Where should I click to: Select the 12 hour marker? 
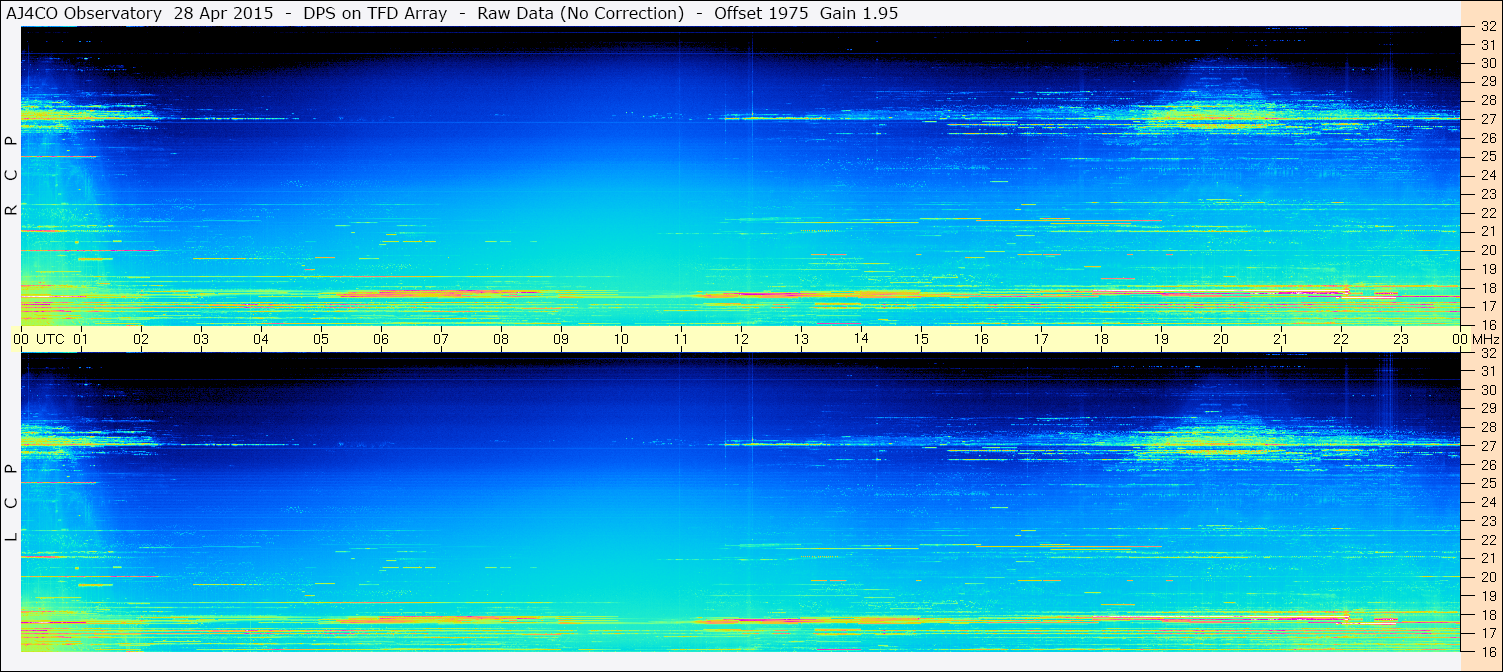741,339
